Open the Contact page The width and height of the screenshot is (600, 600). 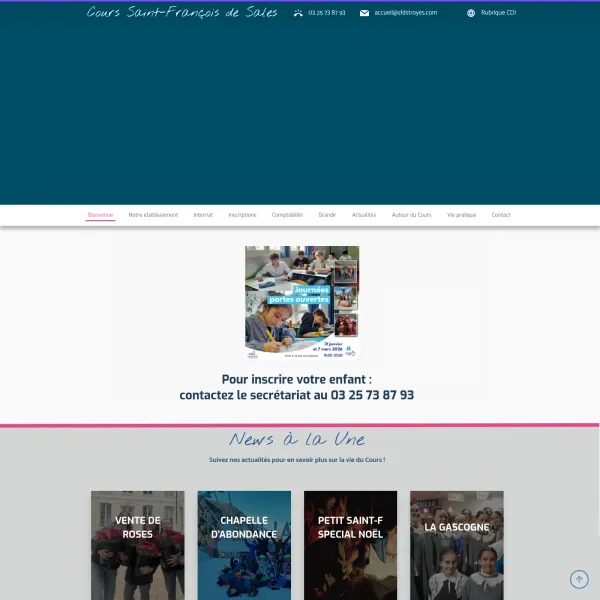[501, 215]
